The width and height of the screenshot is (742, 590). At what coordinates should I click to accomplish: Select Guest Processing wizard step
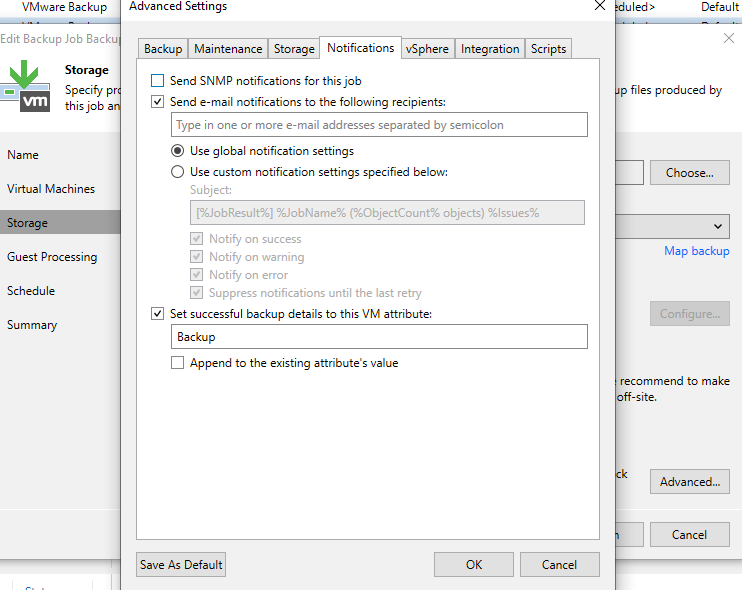(x=52, y=257)
